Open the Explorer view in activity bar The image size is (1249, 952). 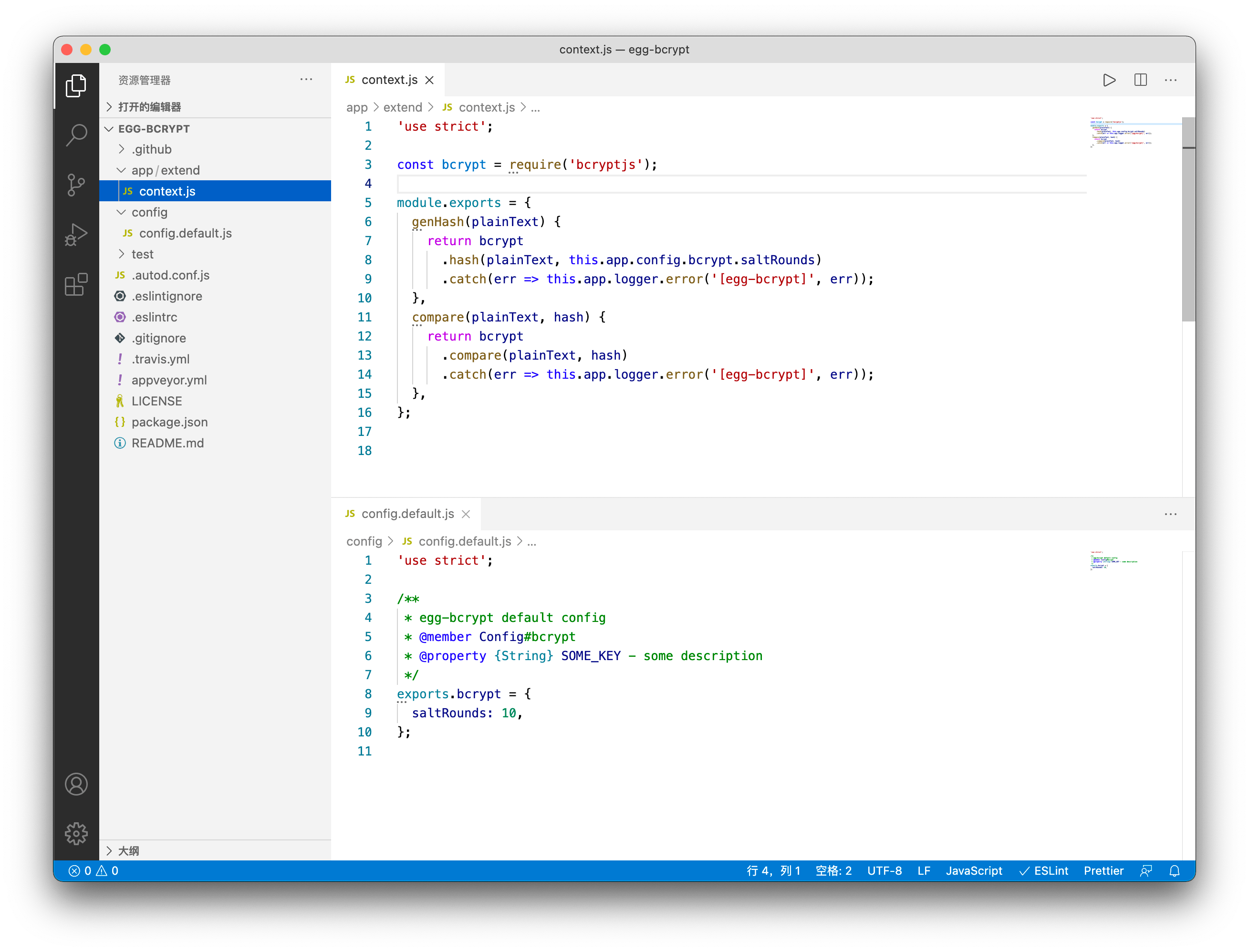point(76,85)
